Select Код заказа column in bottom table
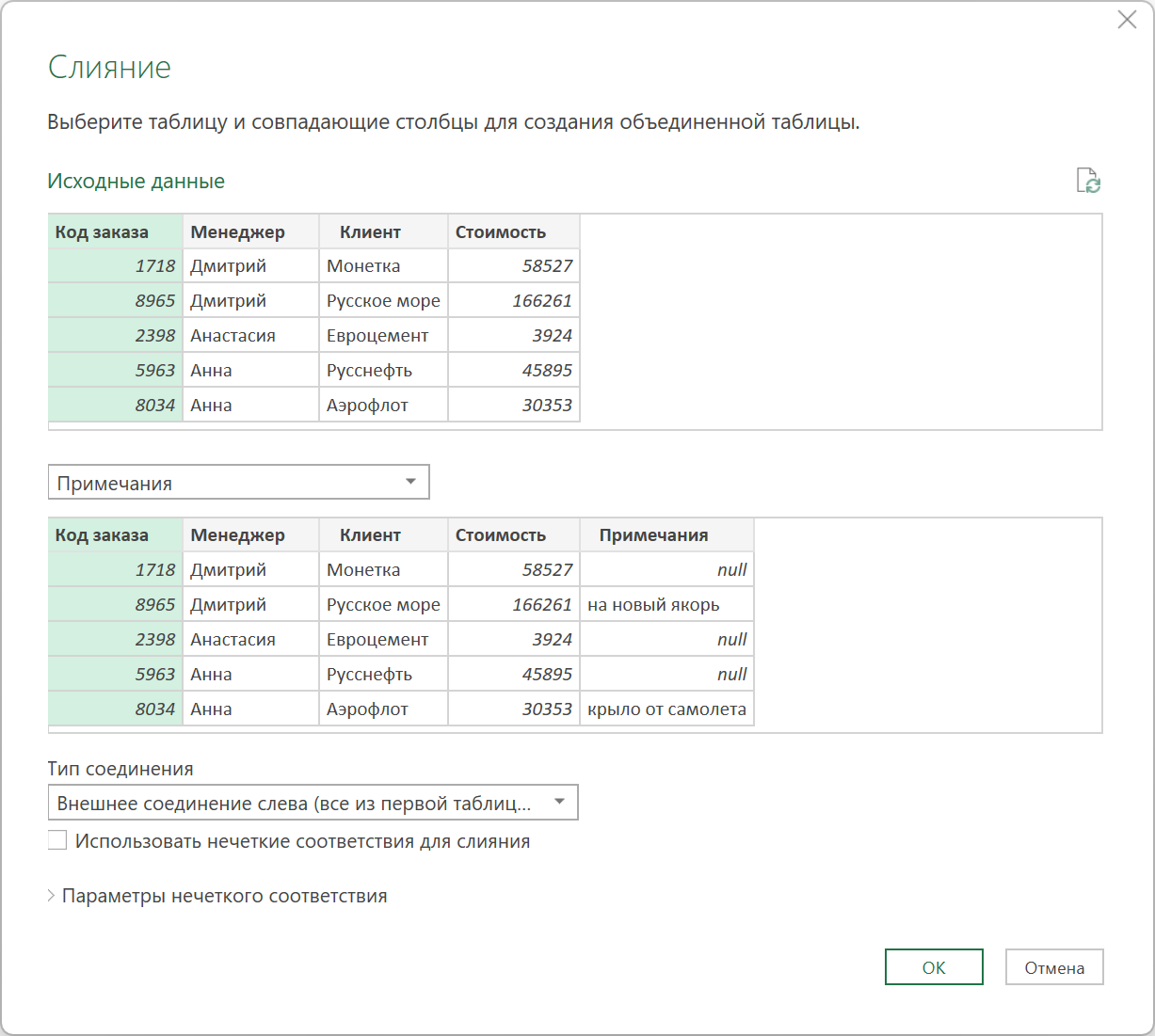The height and width of the screenshot is (1036, 1155). (115, 534)
